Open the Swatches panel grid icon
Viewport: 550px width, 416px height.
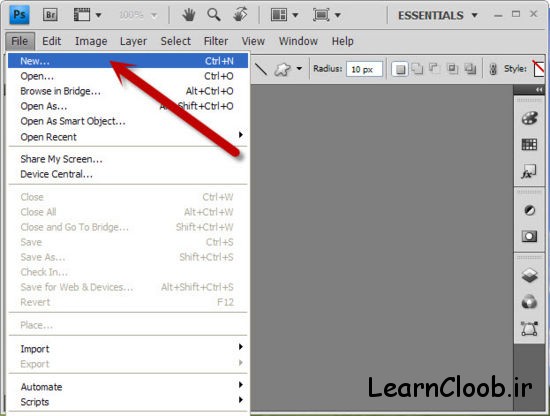[x=529, y=144]
